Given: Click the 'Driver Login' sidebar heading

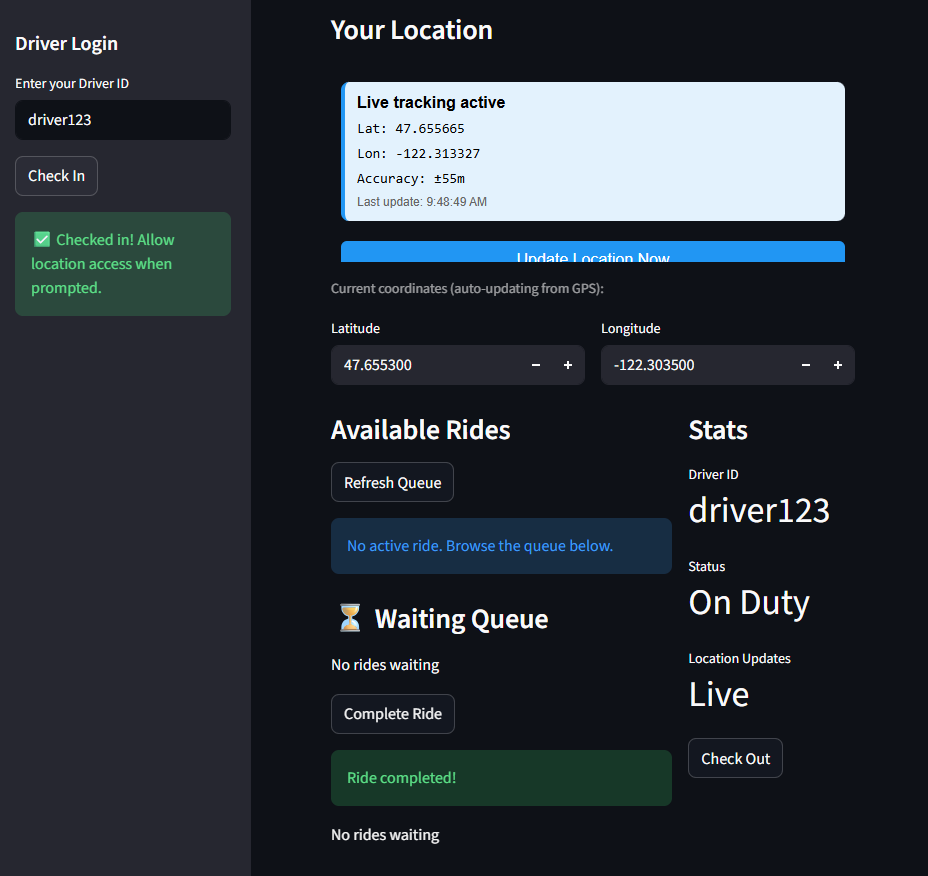Looking at the screenshot, I should [x=66, y=44].
